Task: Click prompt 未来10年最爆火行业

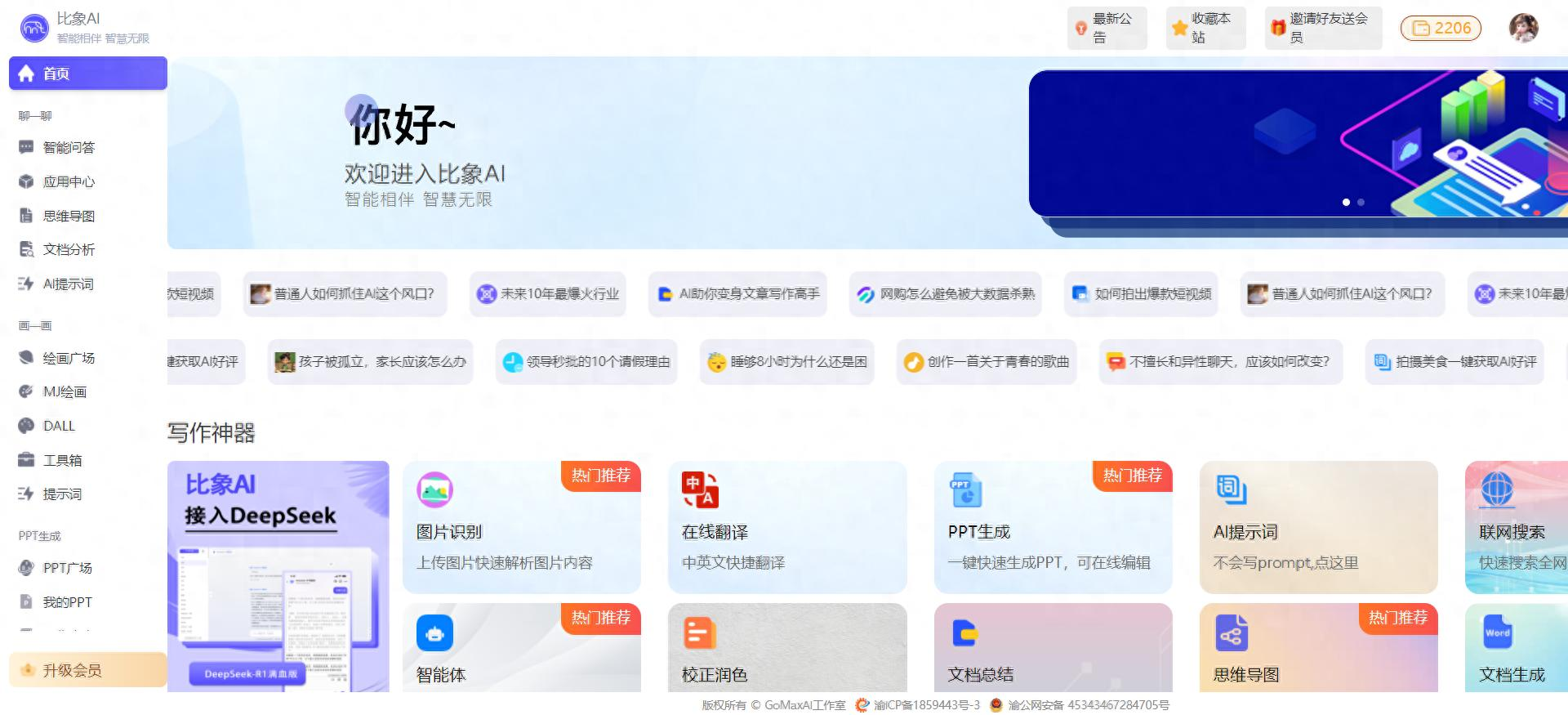Action: [548, 293]
